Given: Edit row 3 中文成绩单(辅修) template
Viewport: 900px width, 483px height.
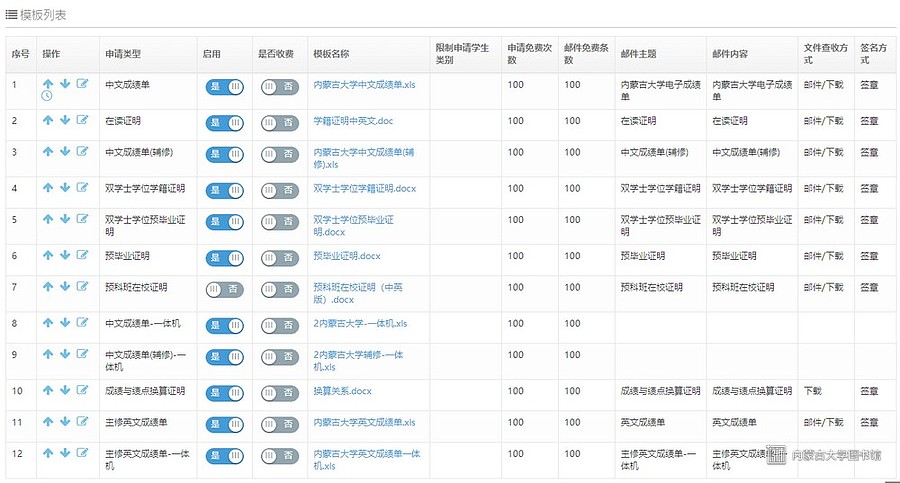Looking at the screenshot, I should [82, 152].
